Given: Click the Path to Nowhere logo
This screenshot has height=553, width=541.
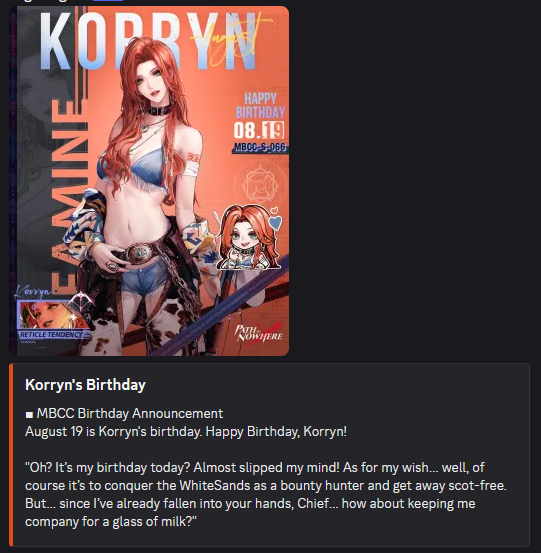Looking at the screenshot, I should (259, 333).
